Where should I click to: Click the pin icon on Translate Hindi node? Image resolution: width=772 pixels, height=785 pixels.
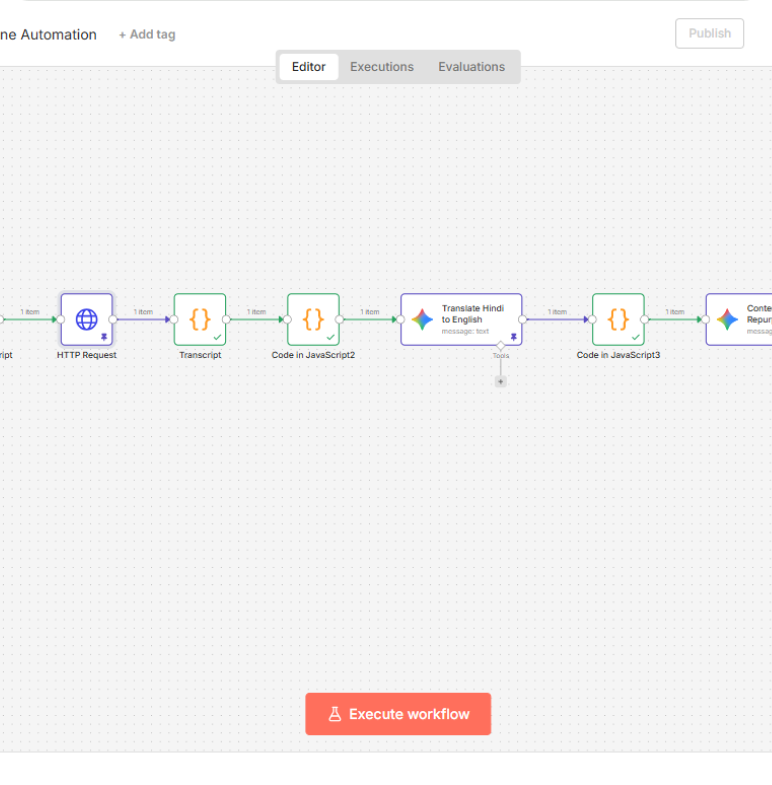pos(513,338)
